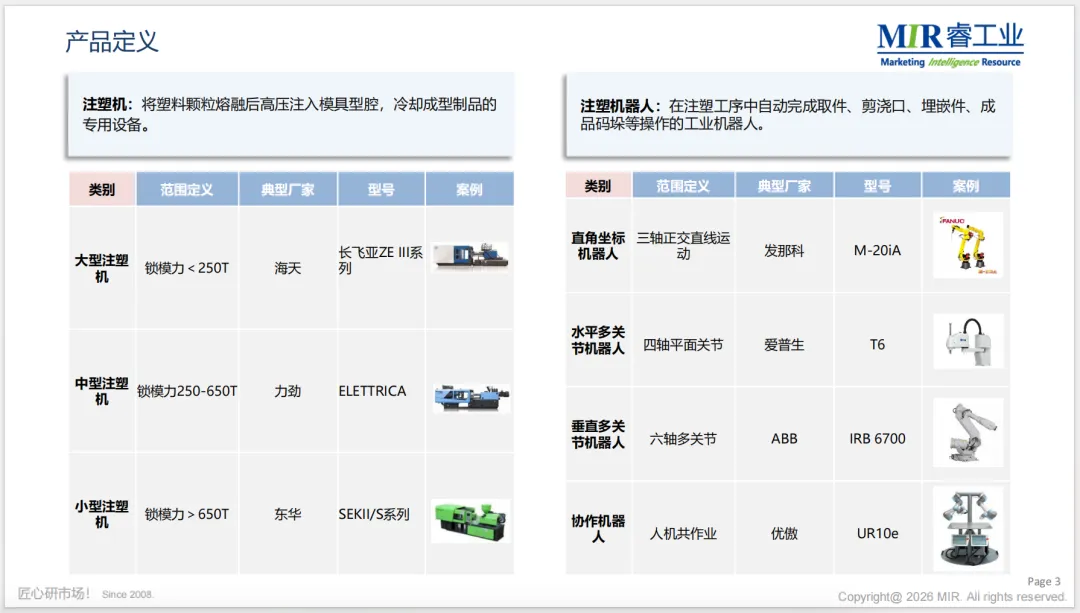Click the 长飞亚ZE III系列 model cell
The width and height of the screenshot is (1080, 613).
click(381, 268)
